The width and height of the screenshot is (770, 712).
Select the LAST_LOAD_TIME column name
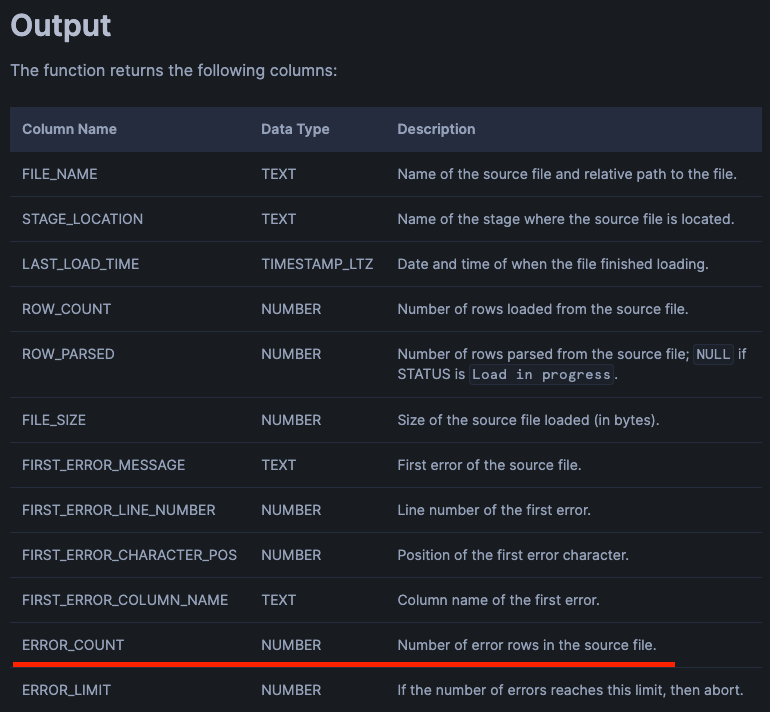tap(81, 264)
